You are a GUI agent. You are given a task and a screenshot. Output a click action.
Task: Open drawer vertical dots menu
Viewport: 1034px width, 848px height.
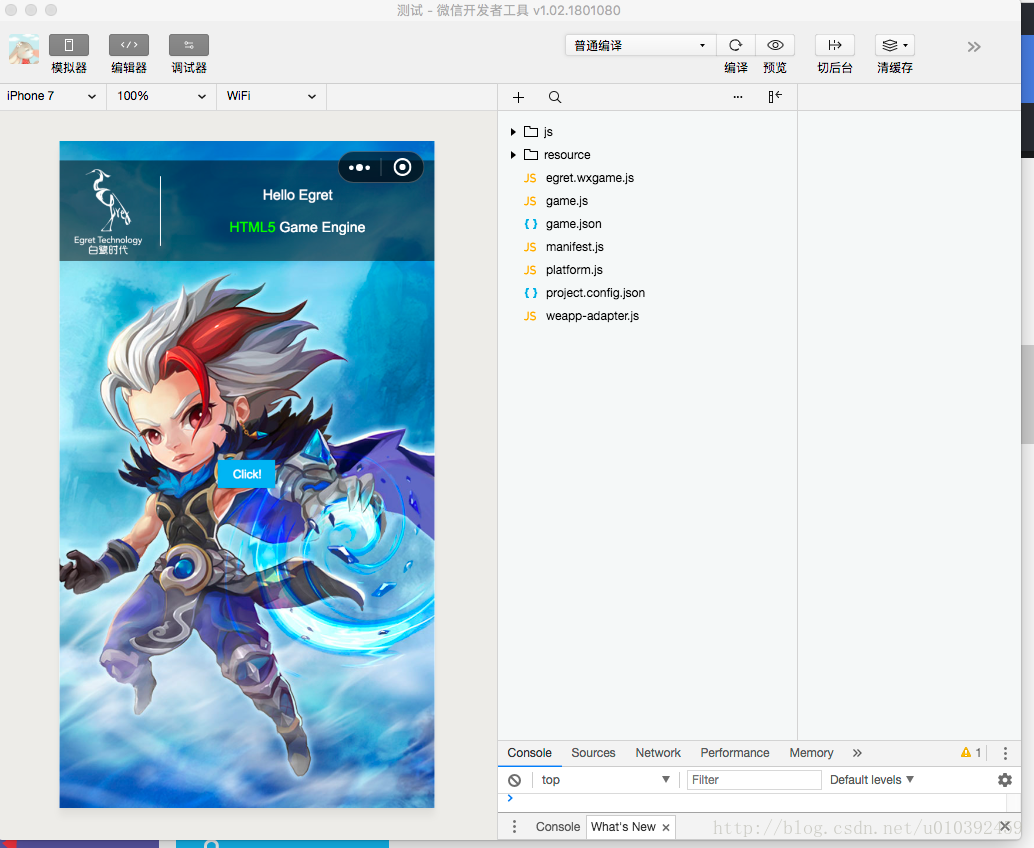[514, 827]
